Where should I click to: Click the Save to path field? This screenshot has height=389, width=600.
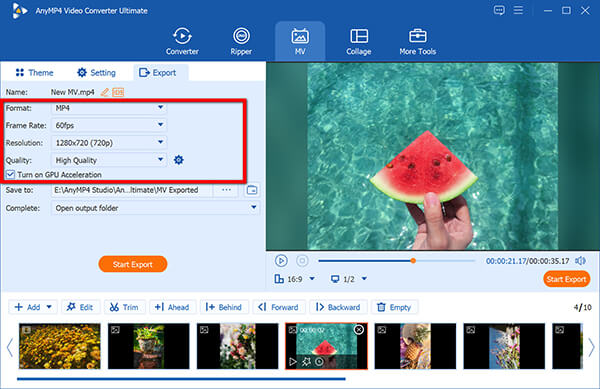[132, 190]
